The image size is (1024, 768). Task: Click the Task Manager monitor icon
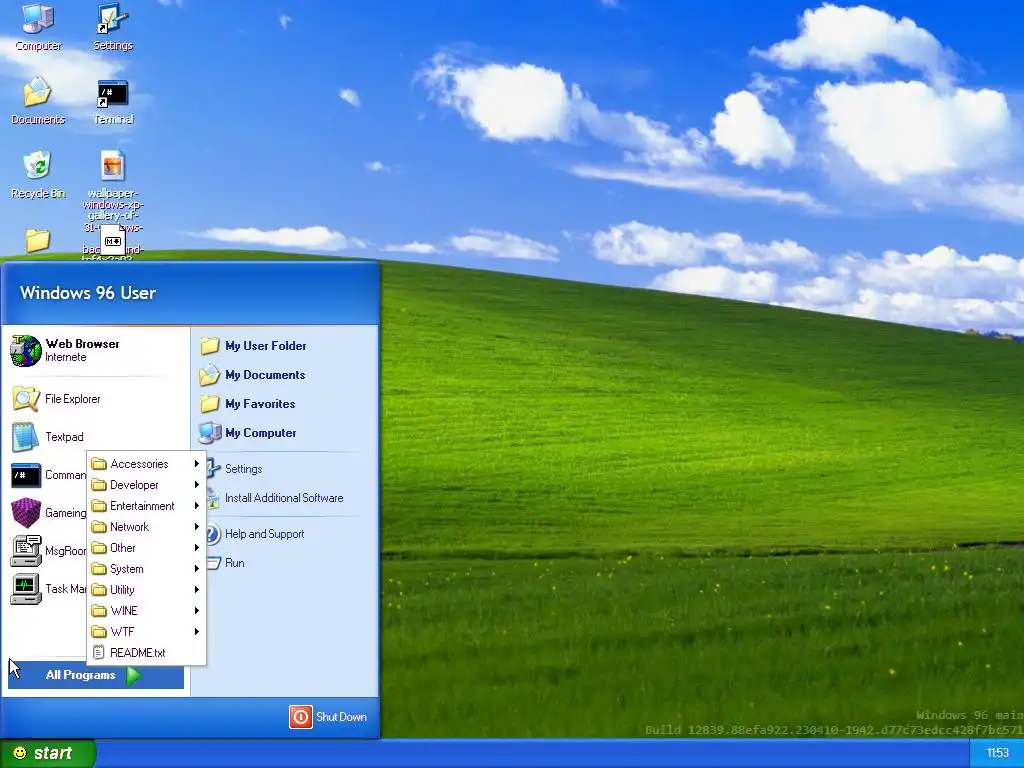[x=26, y=589]
